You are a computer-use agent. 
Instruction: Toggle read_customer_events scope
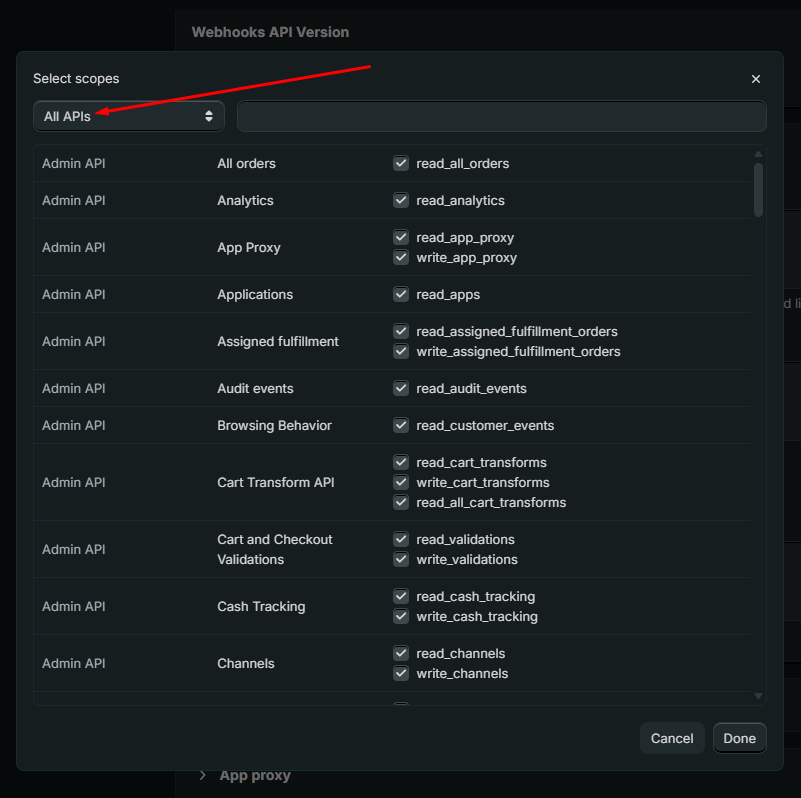401,425
